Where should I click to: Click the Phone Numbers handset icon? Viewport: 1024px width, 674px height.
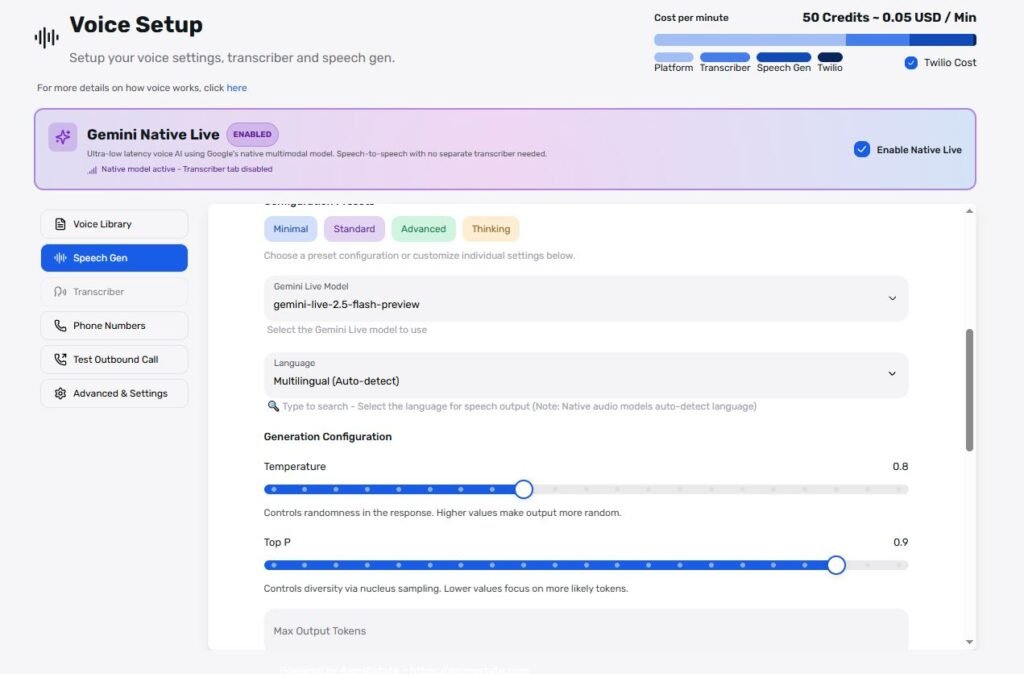pos(60,326)
